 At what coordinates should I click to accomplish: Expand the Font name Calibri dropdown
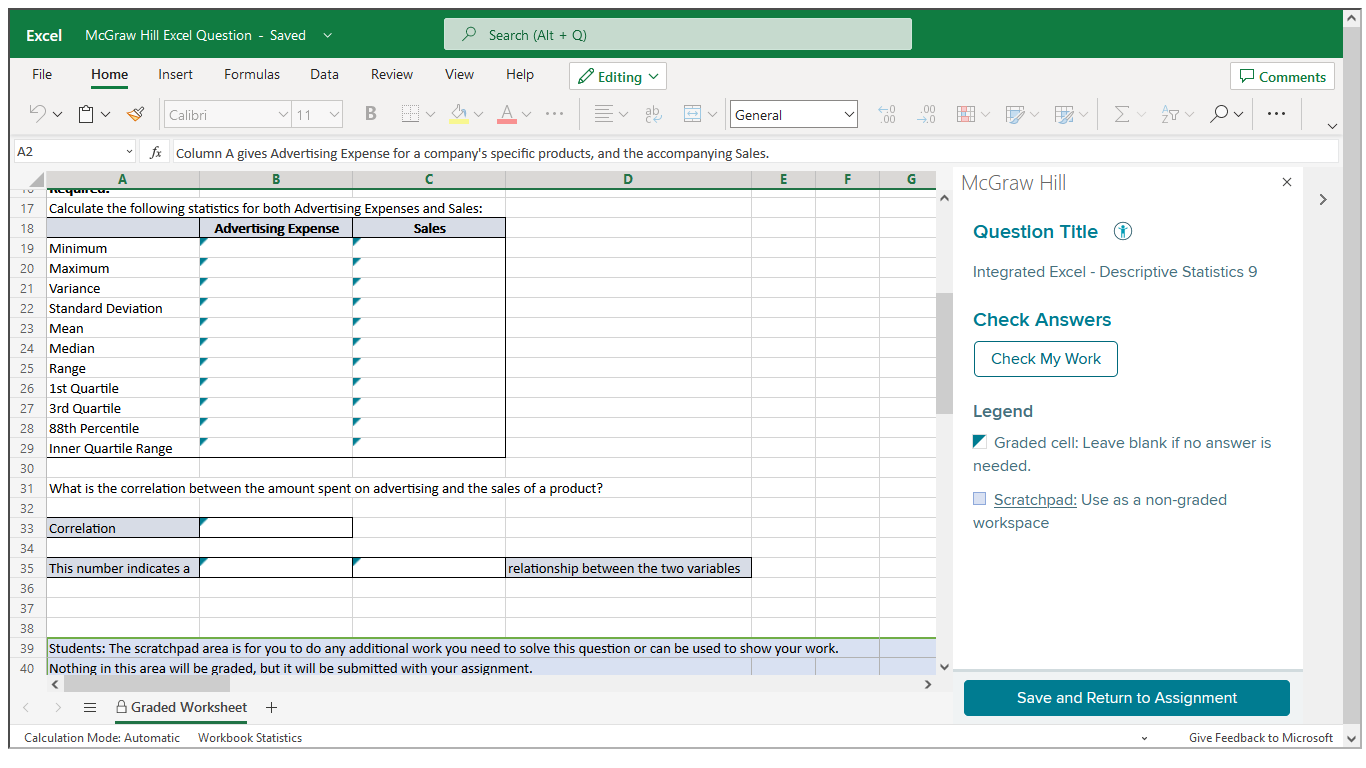pos(285,113)
